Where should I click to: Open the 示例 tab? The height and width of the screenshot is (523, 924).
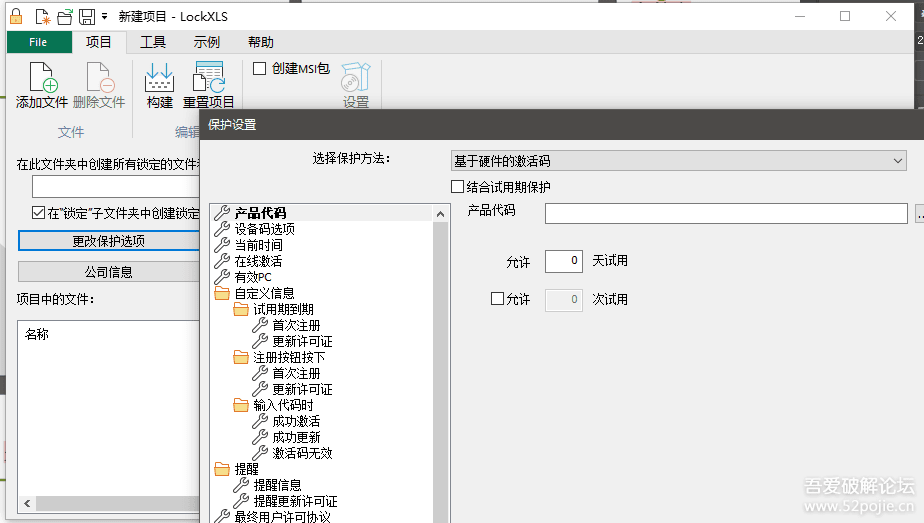[207, 42]
